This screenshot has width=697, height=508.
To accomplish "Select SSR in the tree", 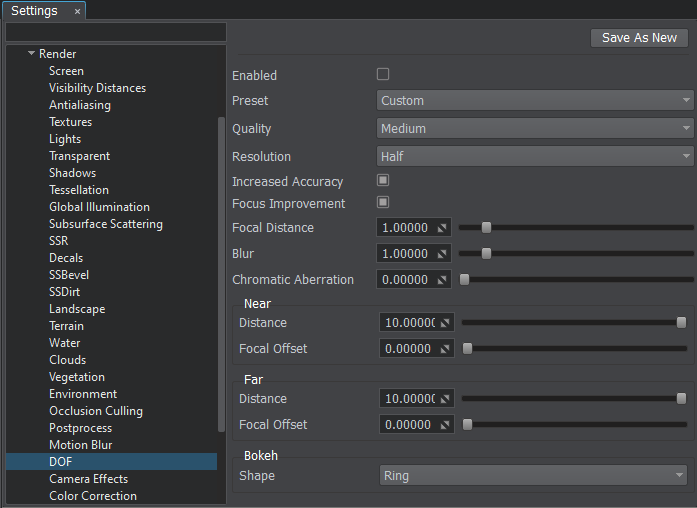I will [x=59, y=241].
